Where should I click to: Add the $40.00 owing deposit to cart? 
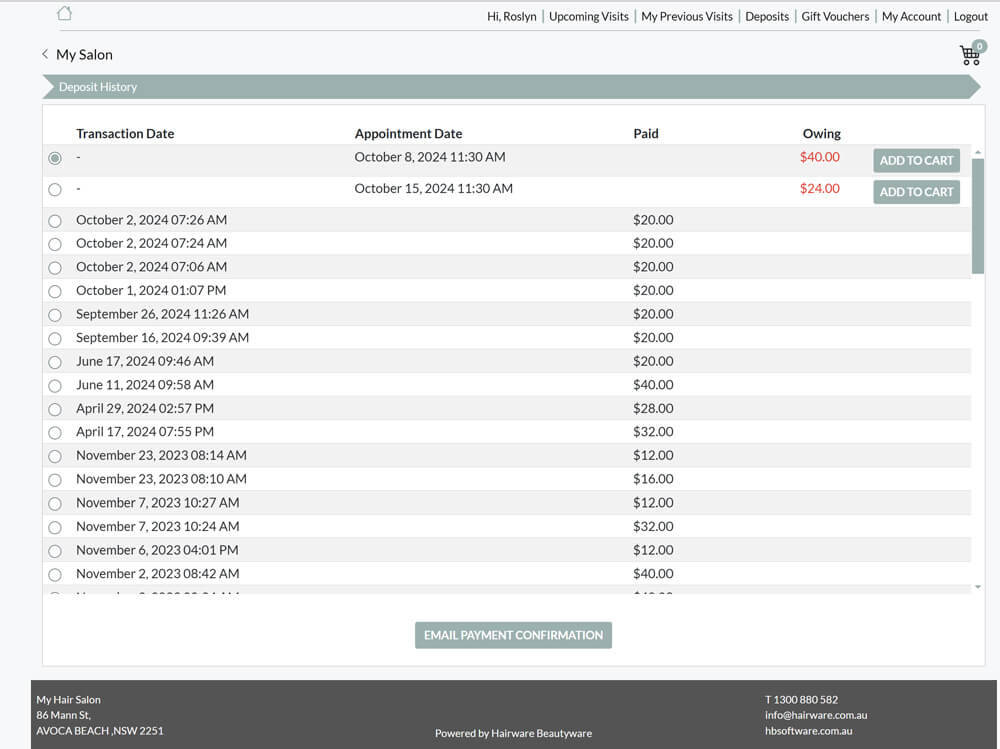(x=916, y=160)
